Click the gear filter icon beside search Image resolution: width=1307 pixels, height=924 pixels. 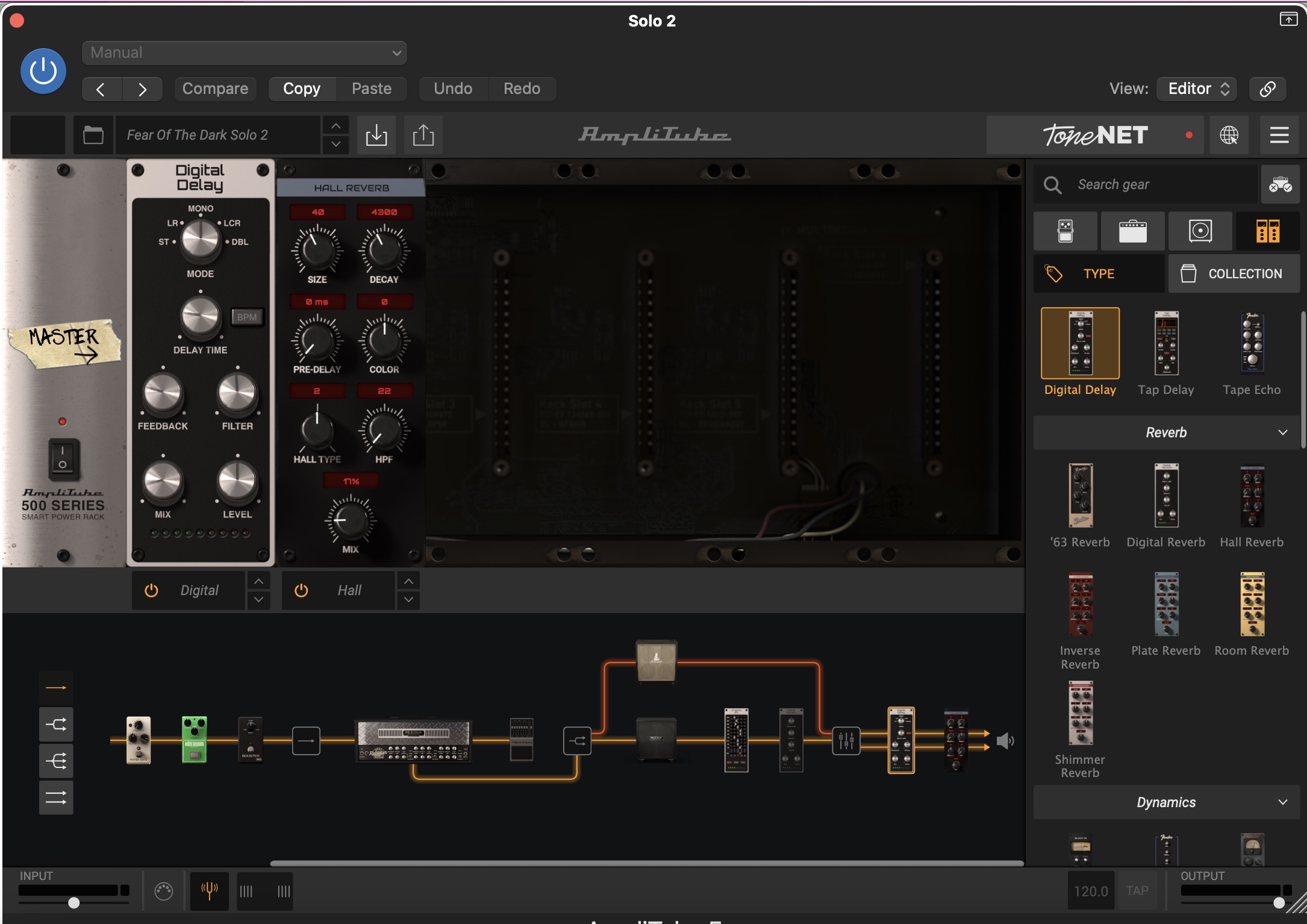click(1280, 184)
